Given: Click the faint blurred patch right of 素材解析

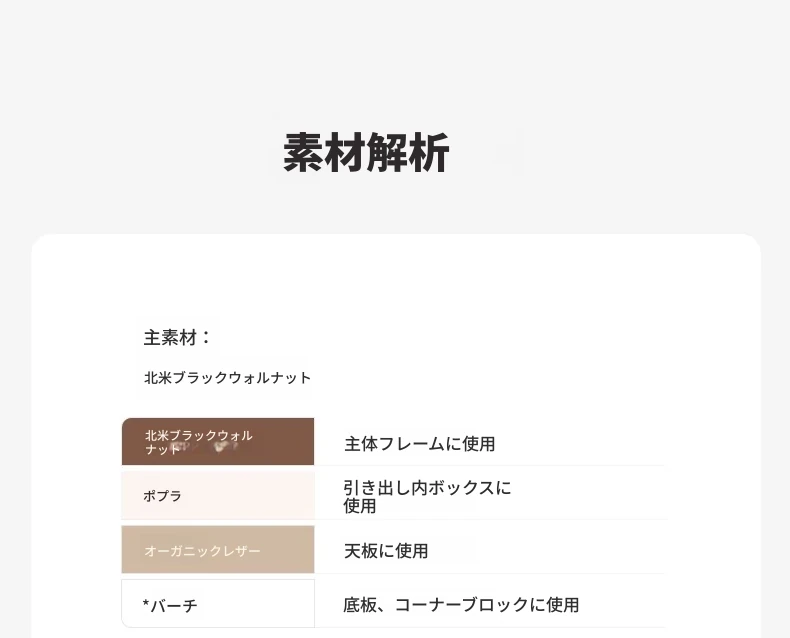Looking at the screenshot, I should click(510, 153).
